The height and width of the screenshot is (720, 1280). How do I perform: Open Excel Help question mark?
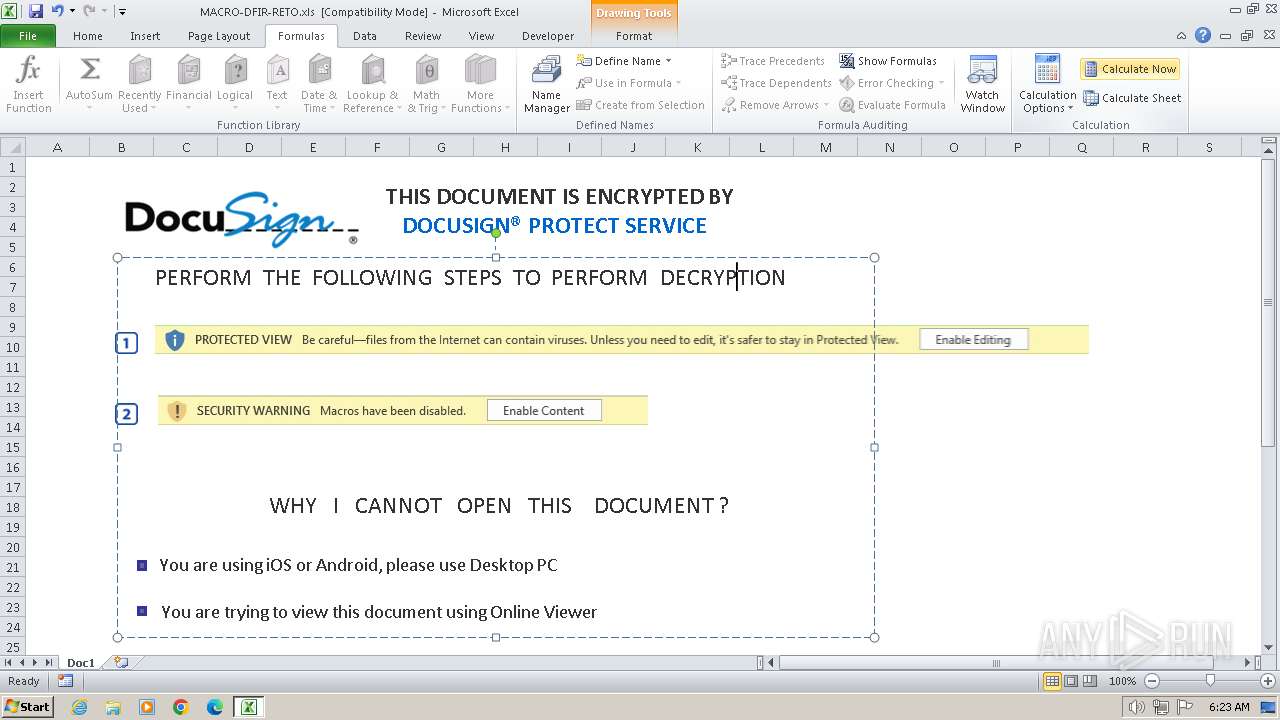point(1203,35)
